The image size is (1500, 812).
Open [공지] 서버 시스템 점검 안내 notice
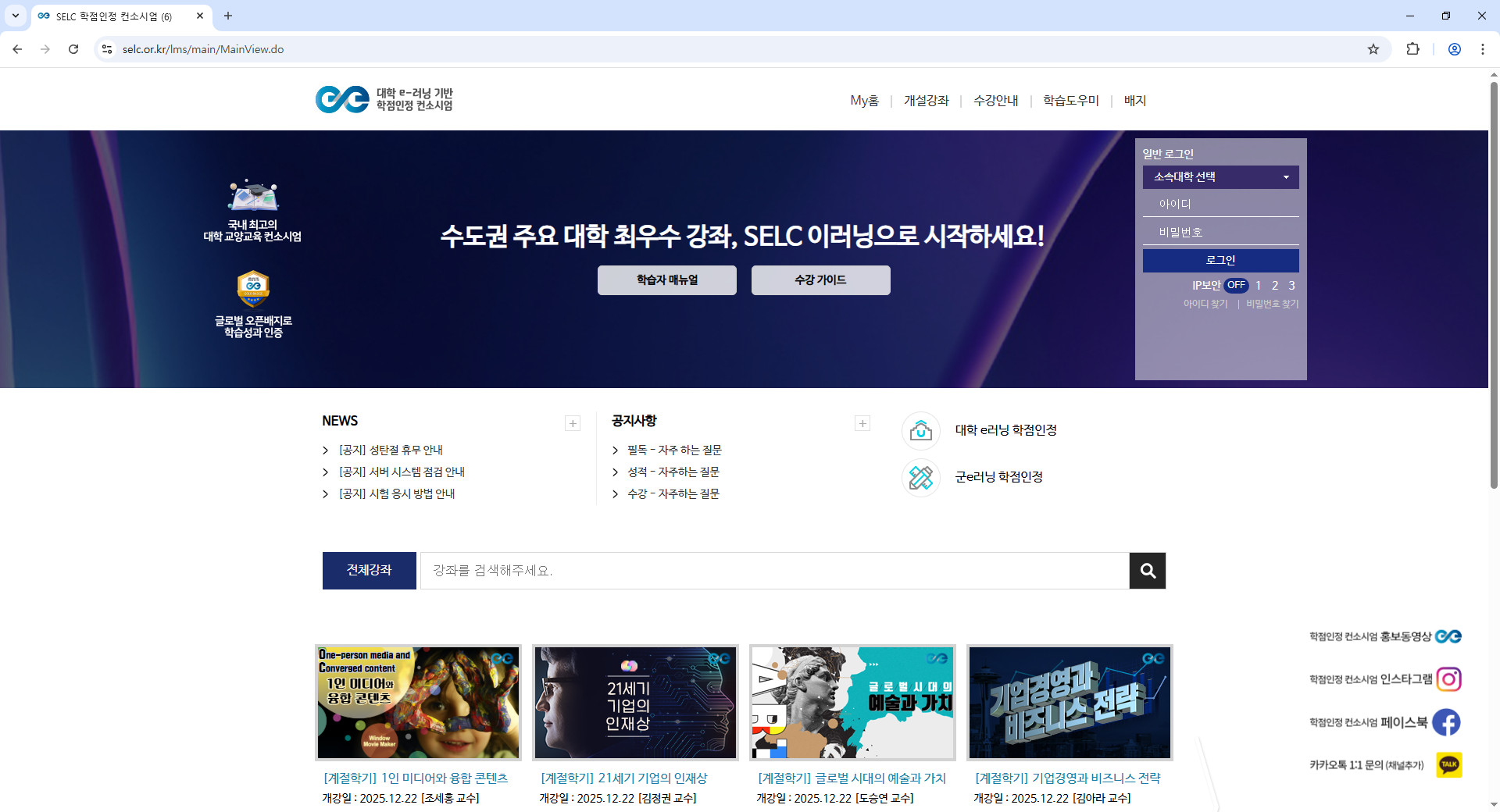point(402,472)
